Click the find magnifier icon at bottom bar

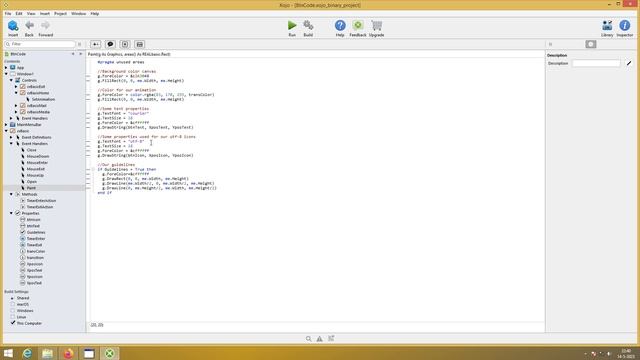point(309,338)
